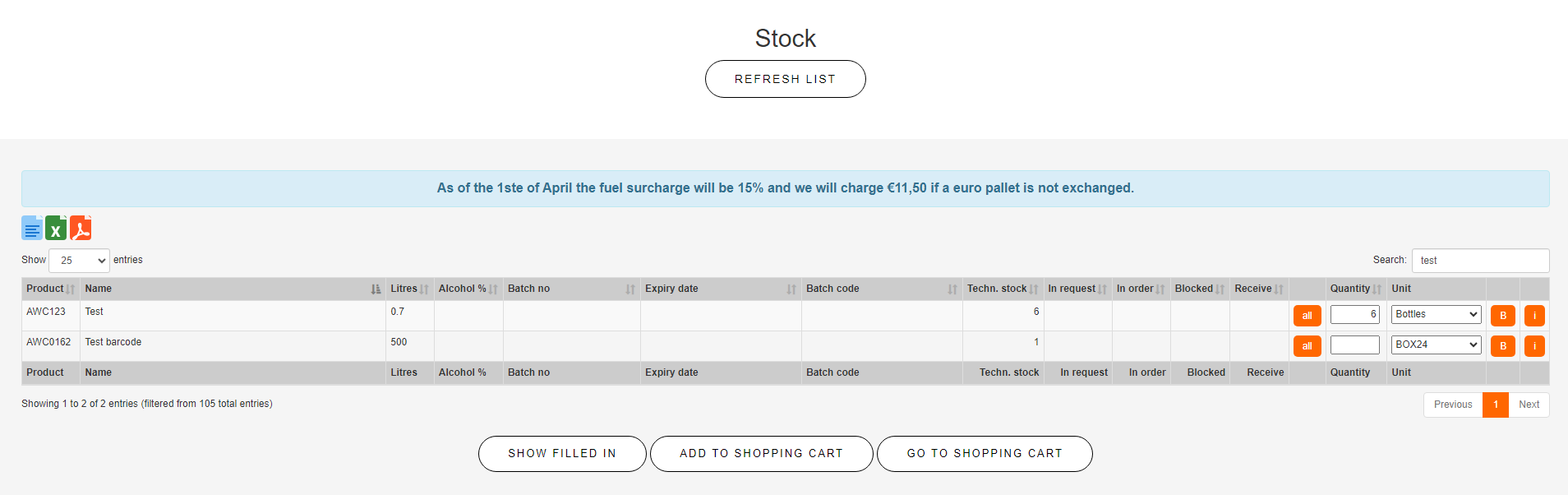Go to pagination page 1
The image size is (1568, 495).
coord(1496,405)
